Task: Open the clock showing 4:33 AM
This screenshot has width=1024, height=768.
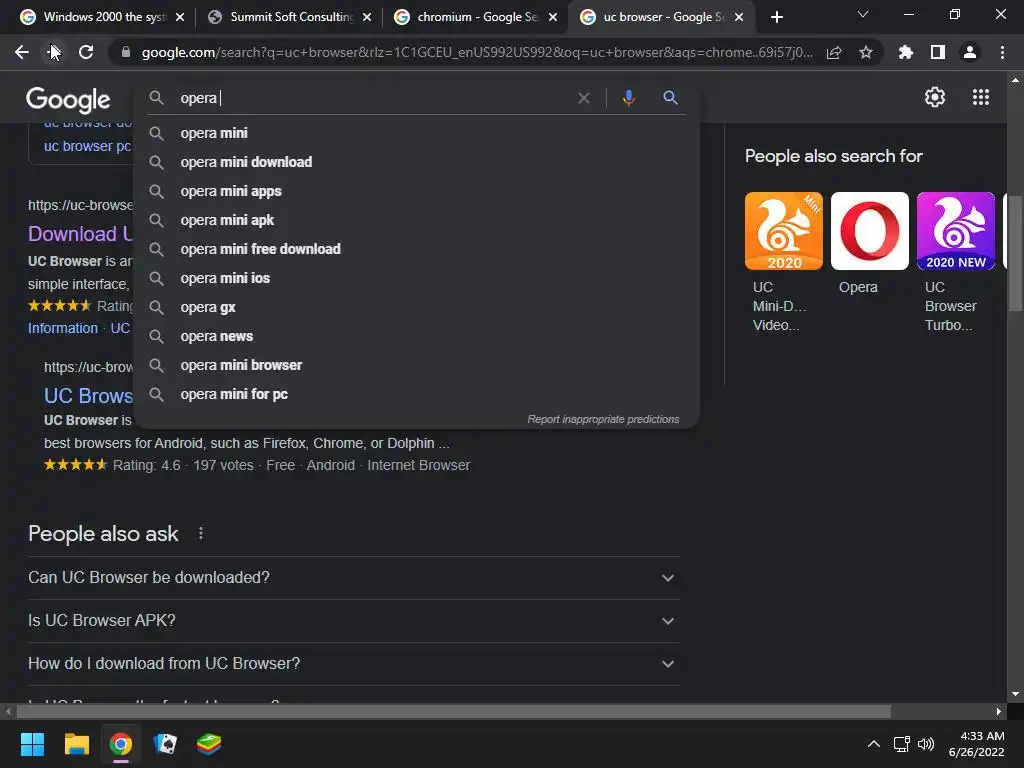Action: coord(976,744)
